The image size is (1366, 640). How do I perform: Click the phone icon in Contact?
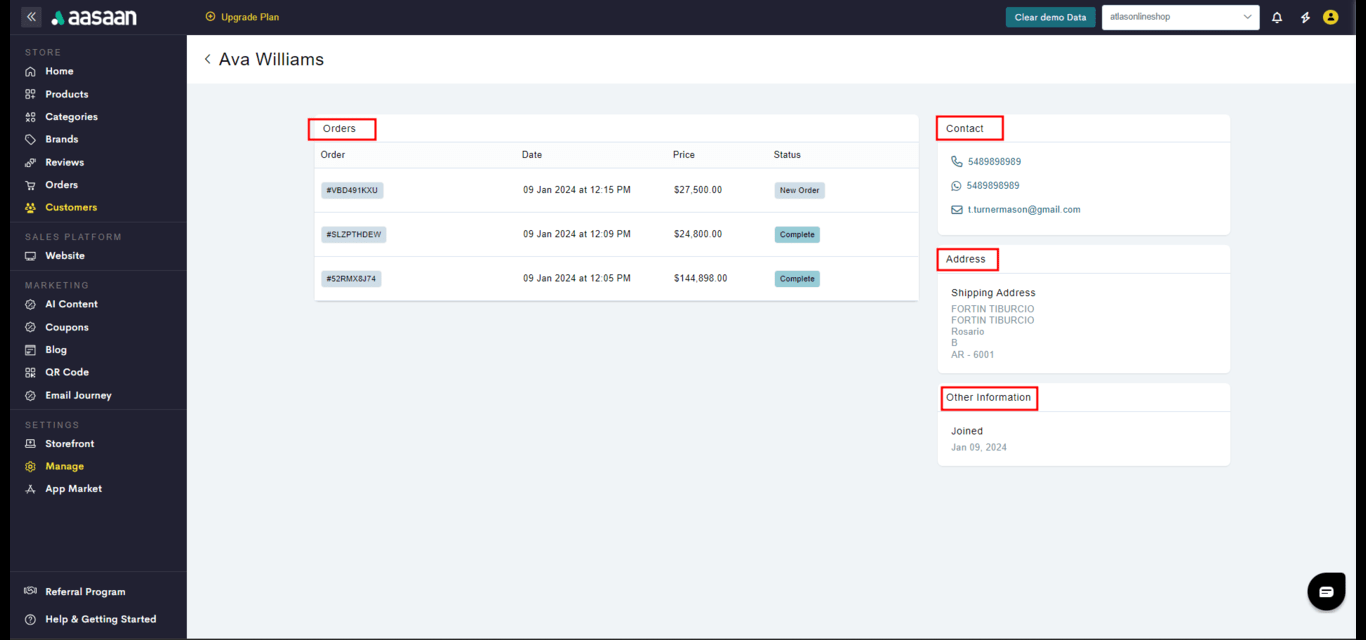[x=957, y=162]
